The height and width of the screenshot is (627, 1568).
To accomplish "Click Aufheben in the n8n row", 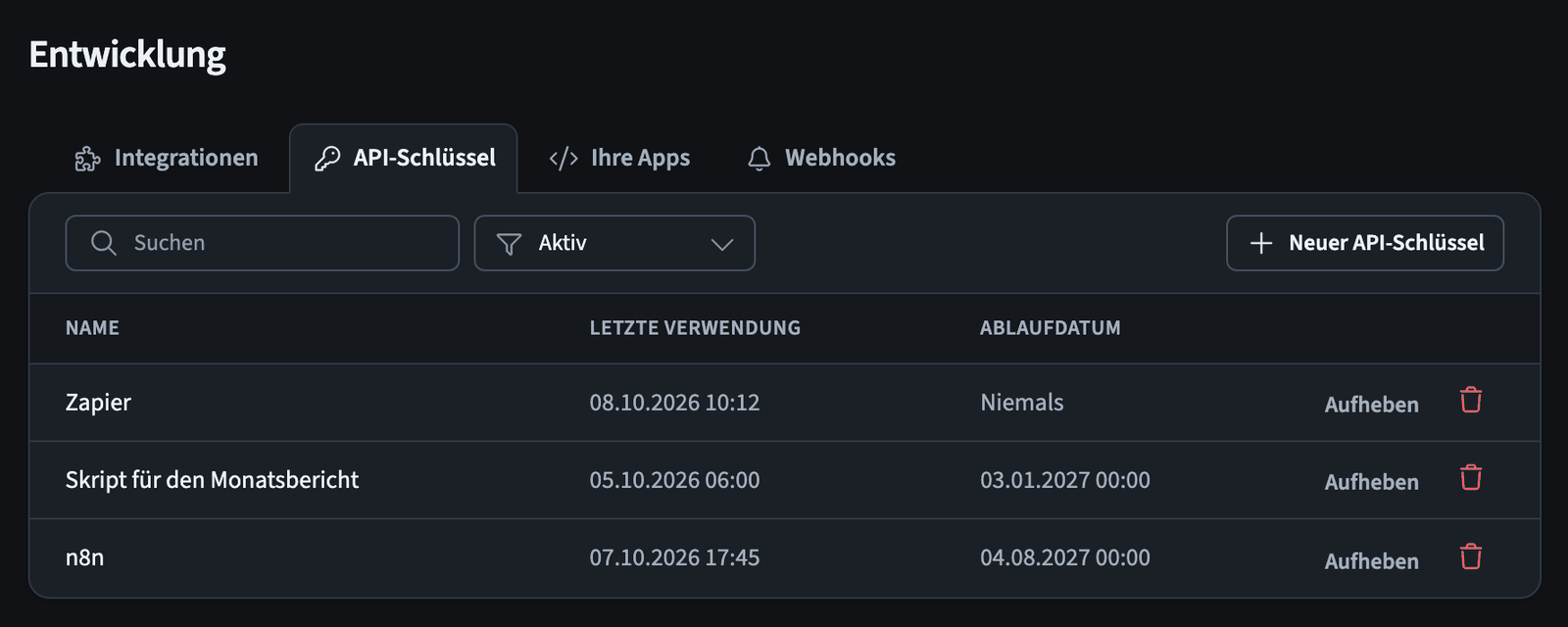I will coord(1371,560).
